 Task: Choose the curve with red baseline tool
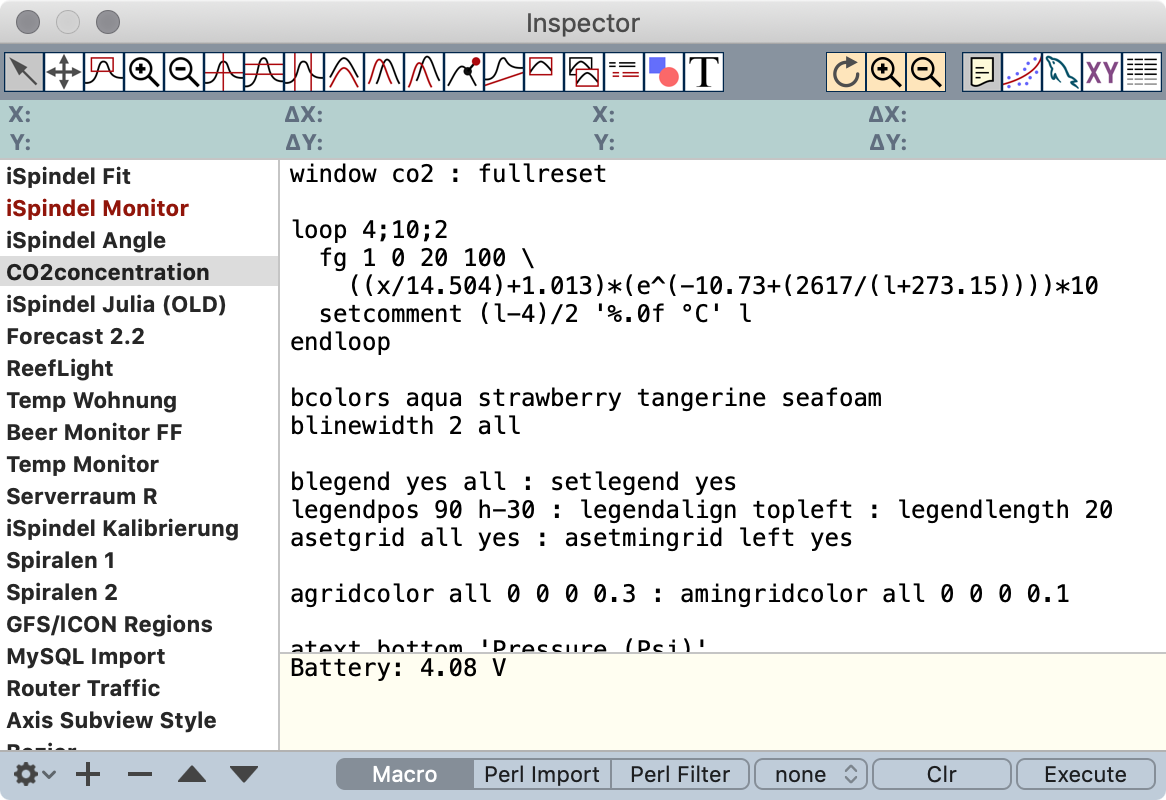coord(505,72)
